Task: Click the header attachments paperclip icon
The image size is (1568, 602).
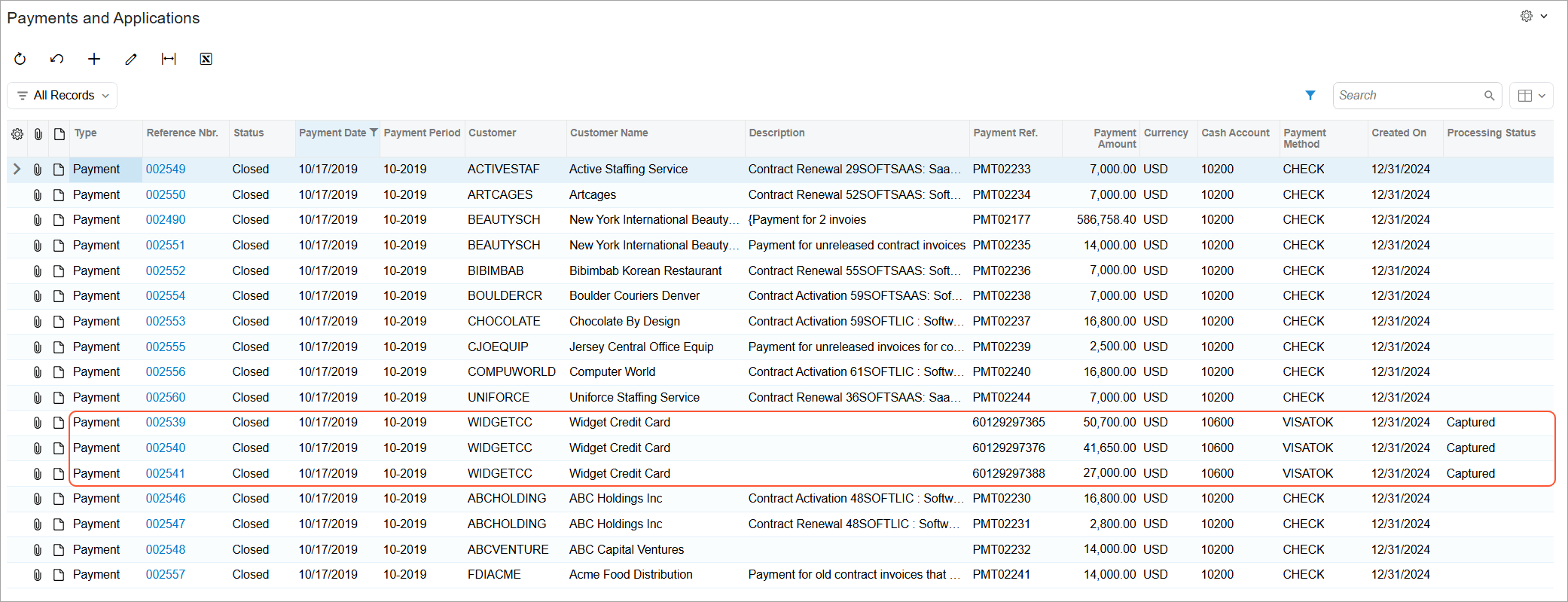Action: point(38,134)
